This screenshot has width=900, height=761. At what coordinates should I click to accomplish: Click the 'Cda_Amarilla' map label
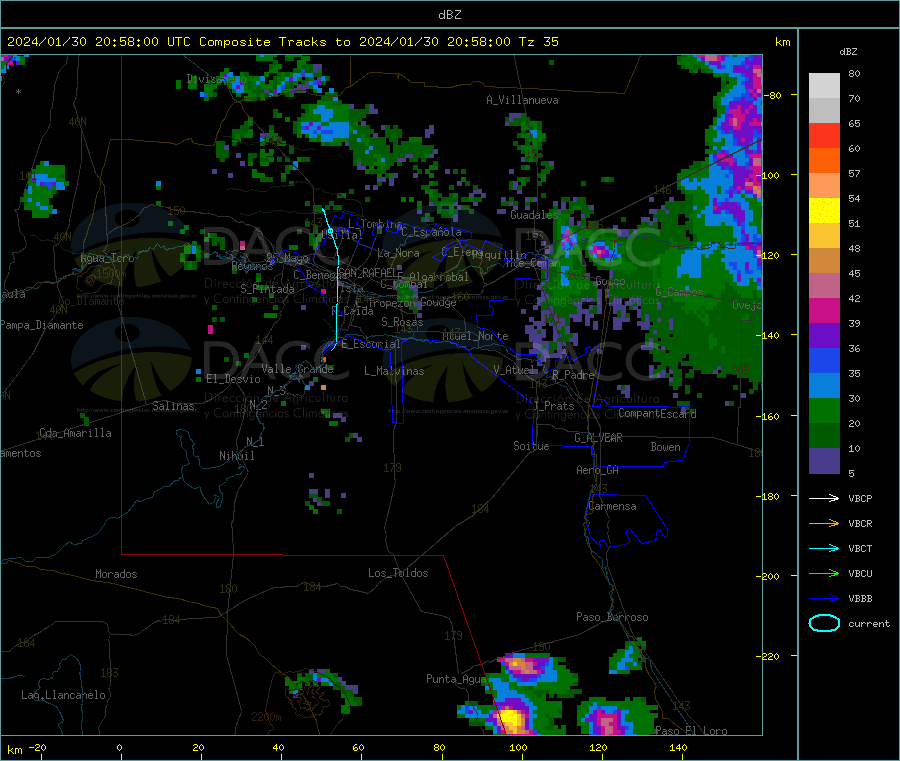point(75,433)
